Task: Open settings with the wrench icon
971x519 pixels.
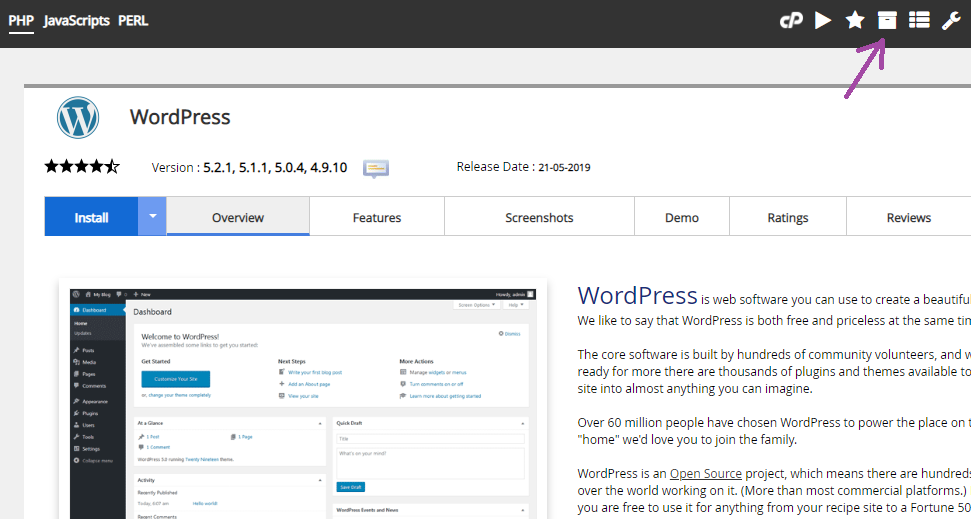Action: point(951,20)
